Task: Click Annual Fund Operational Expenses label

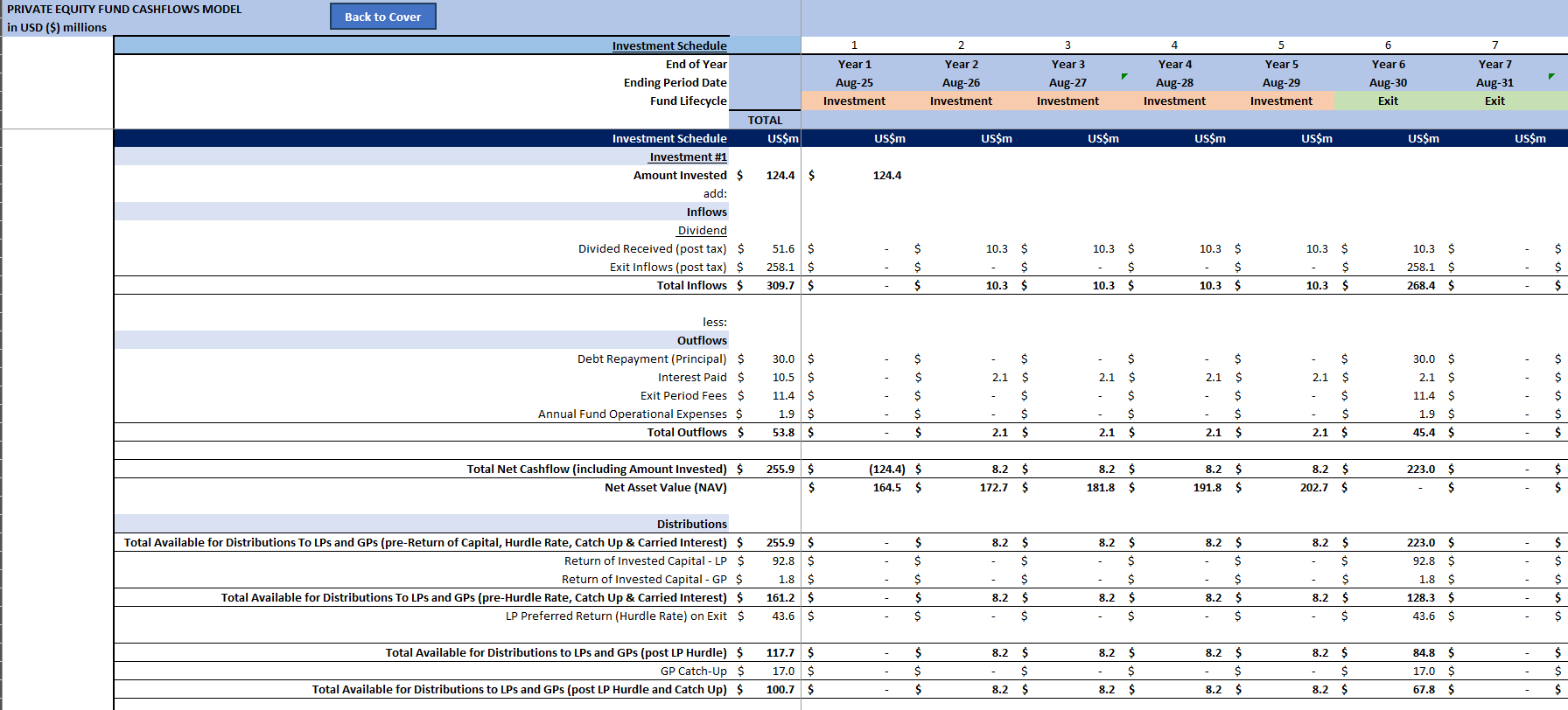Action: (632, 414)
